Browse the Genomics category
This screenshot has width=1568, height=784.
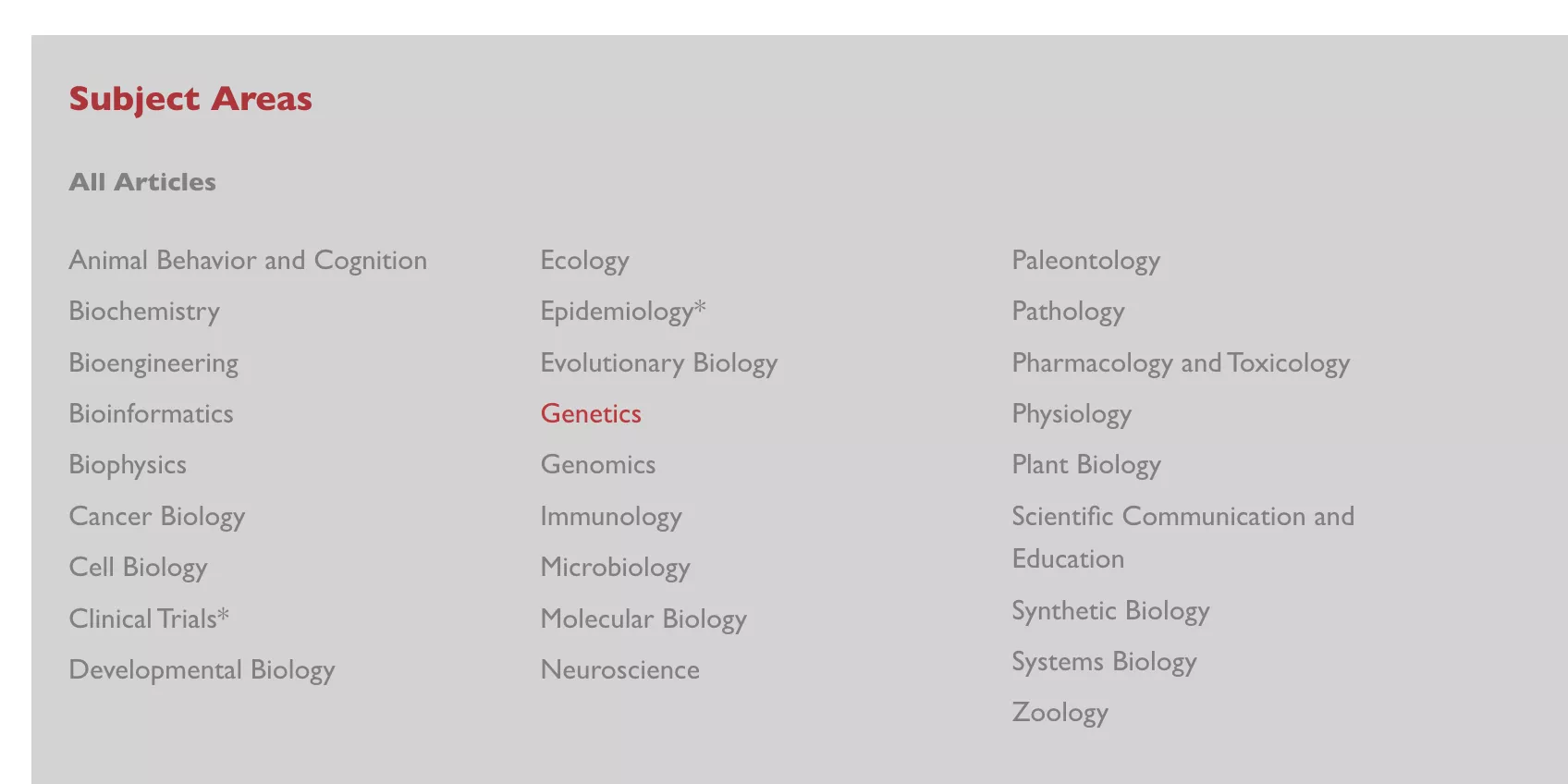pos(597,465)
